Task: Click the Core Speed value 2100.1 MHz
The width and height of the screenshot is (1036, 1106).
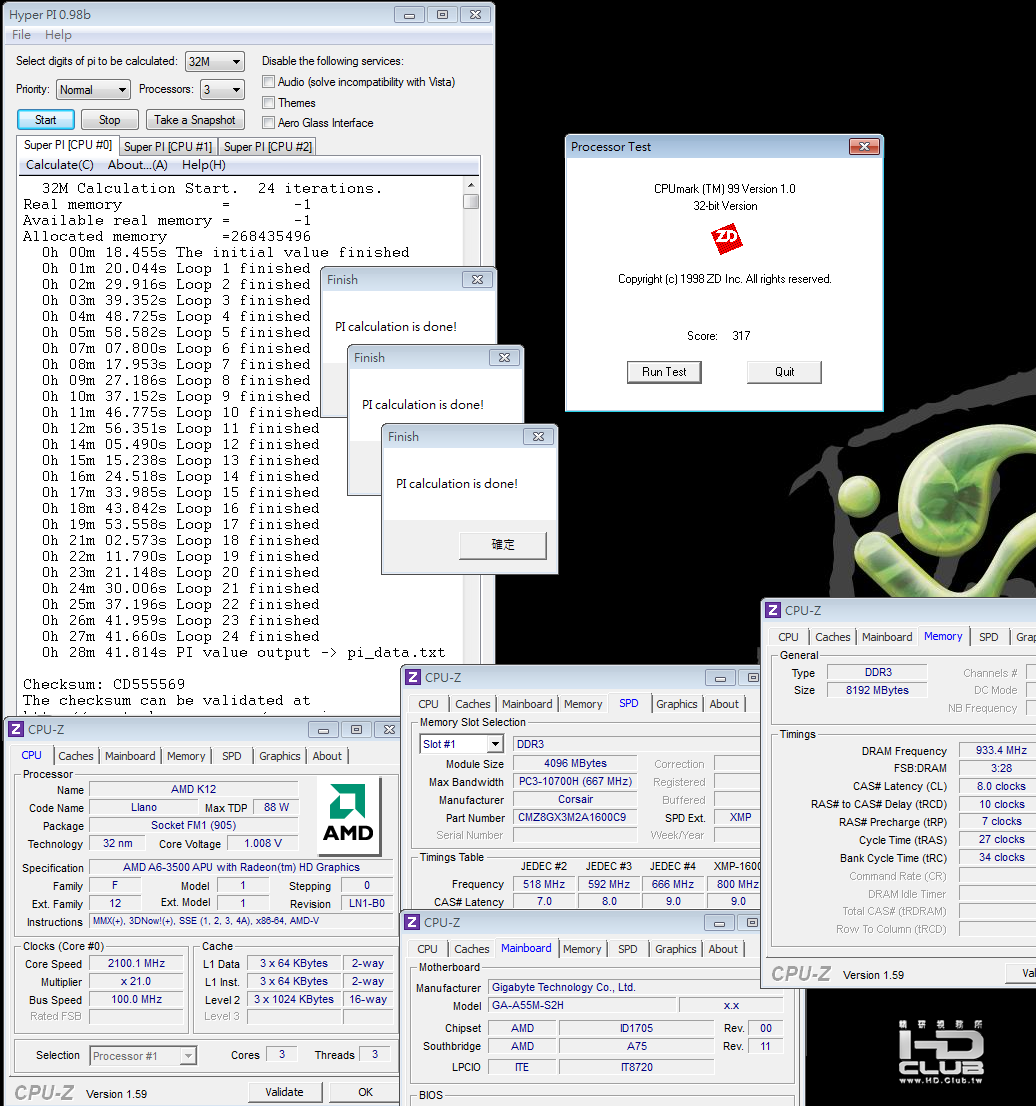Action: coord(136,963)
